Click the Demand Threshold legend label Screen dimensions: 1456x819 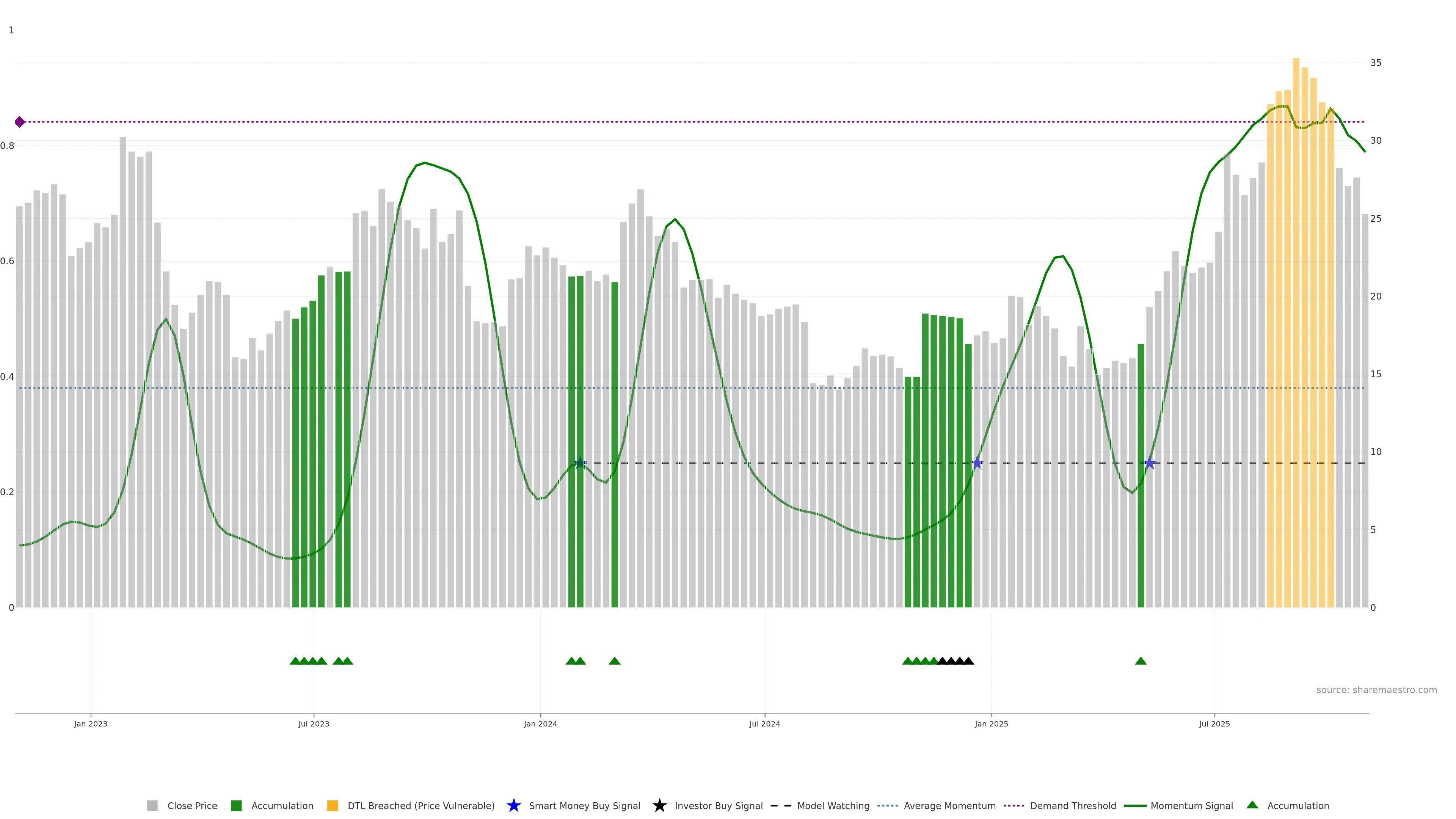(x=1073, y=806)
